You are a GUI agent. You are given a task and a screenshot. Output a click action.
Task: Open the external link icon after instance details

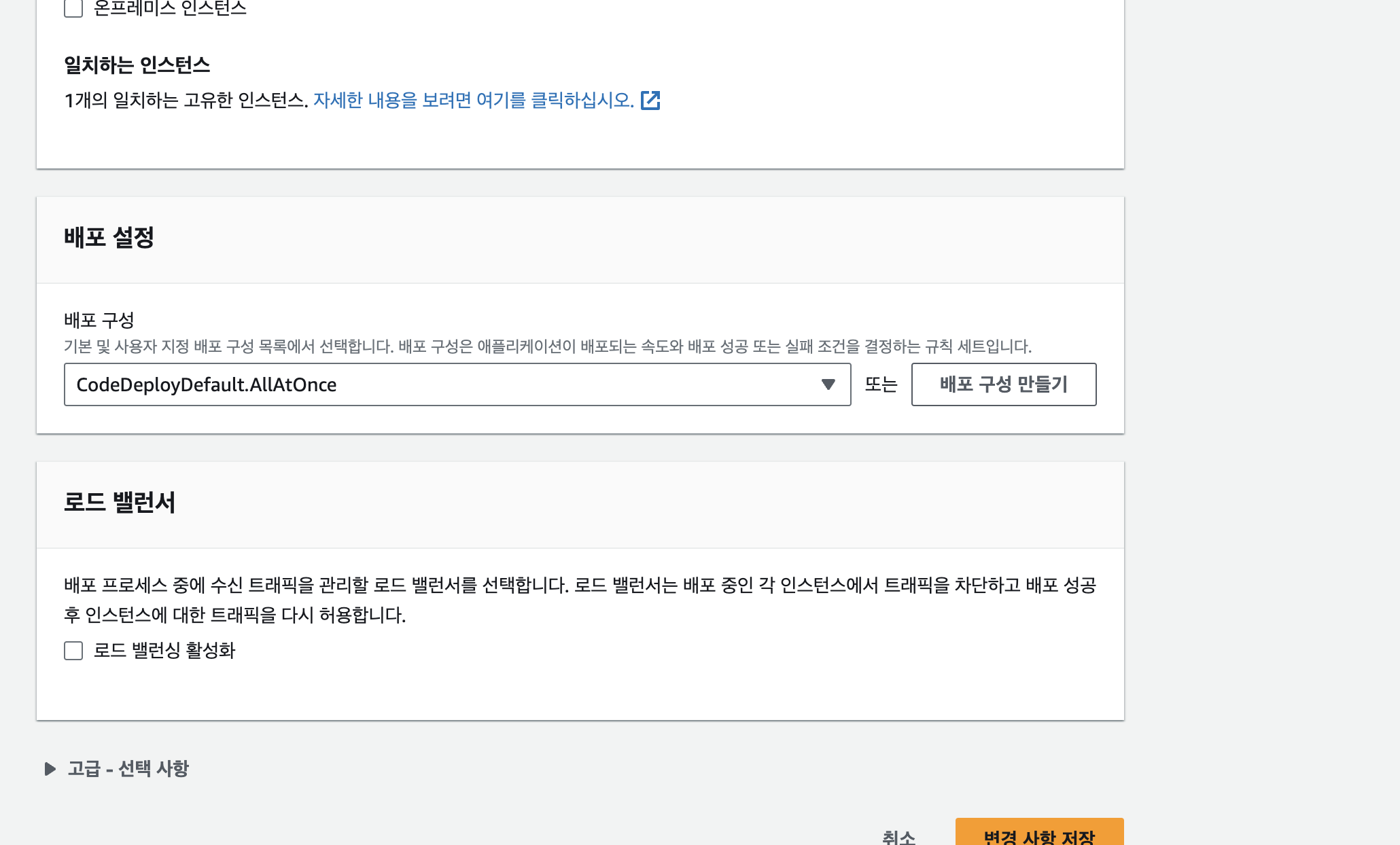[650, 101]
